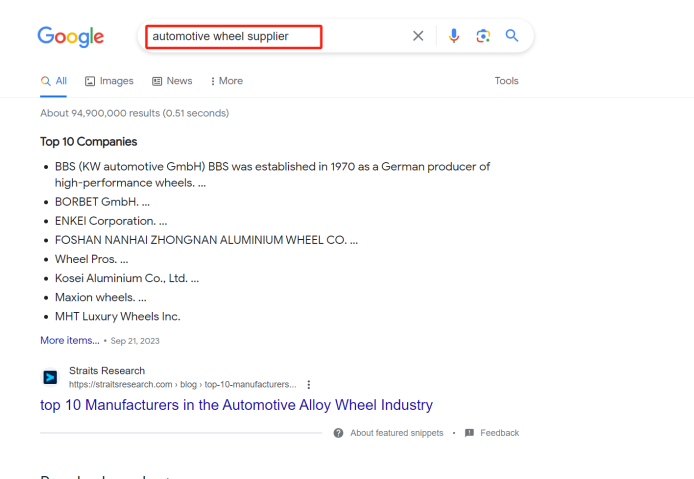Click the Feedback flag icon
694x479 pixels.
[x=469, y=433]
